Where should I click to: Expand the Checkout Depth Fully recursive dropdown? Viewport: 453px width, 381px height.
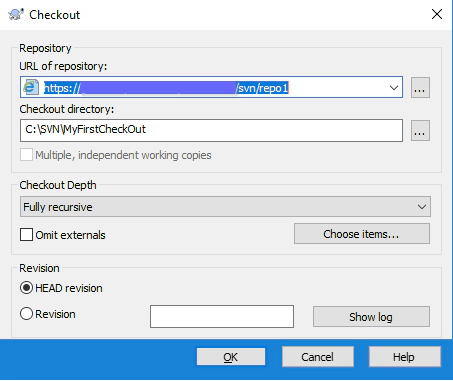[x=225, y=207]
